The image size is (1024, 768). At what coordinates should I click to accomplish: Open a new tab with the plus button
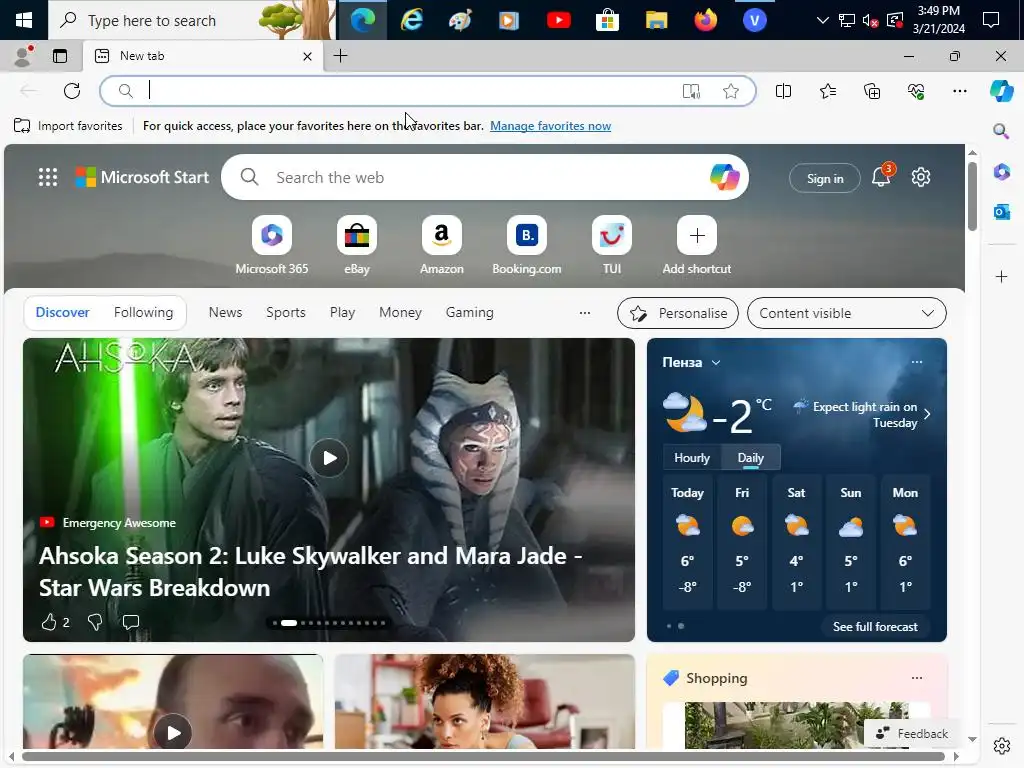pos(340,56)
